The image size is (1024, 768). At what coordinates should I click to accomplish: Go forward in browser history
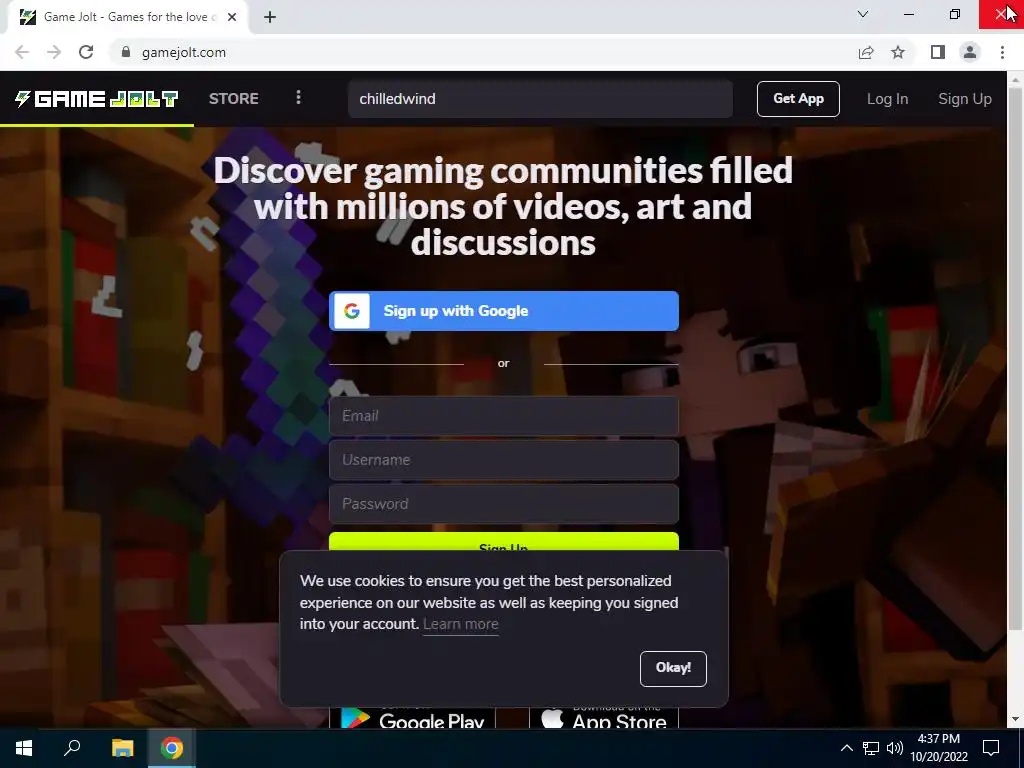[x=54, y=52]
